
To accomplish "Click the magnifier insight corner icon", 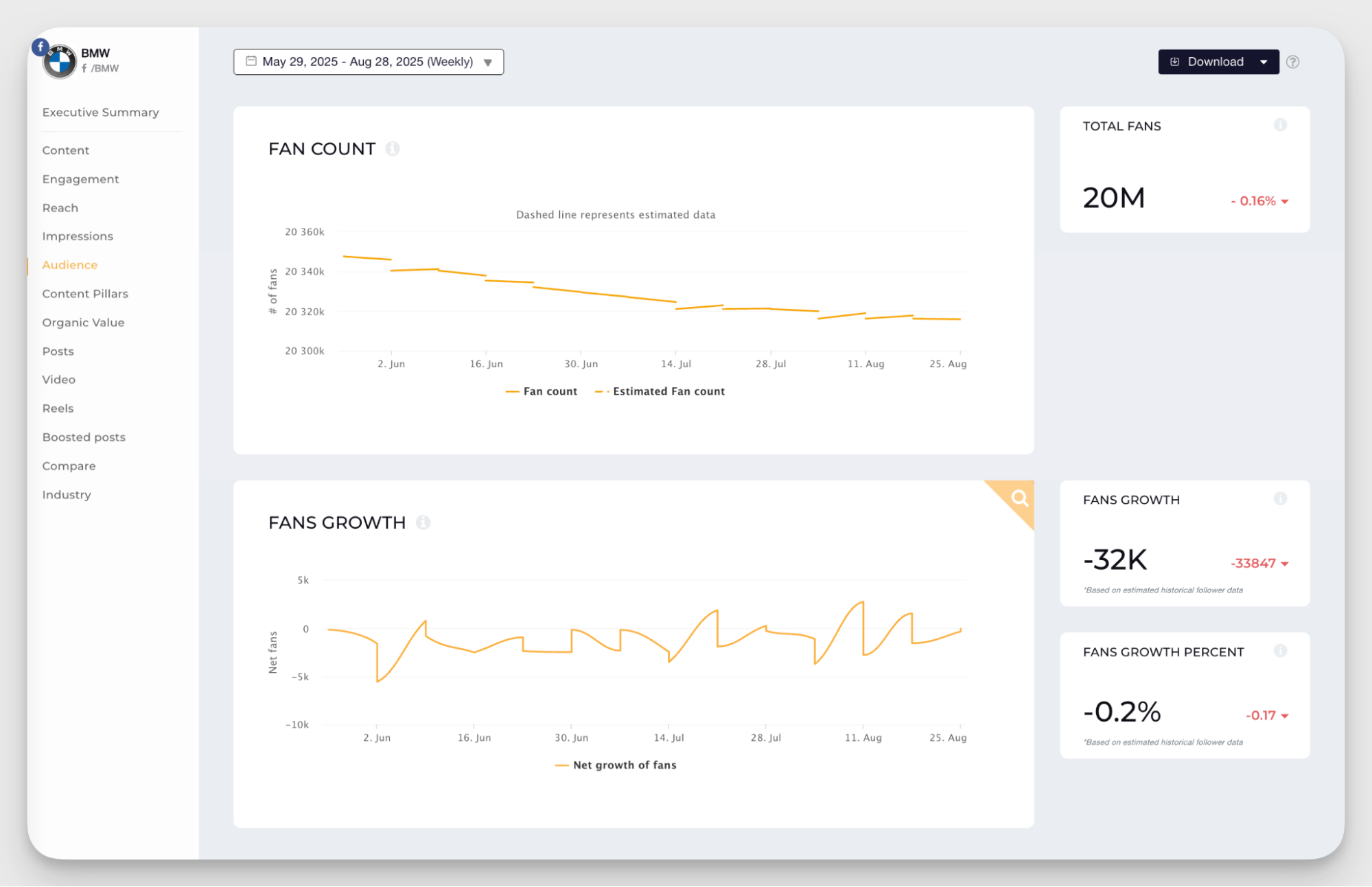I will pyautogui.click(x=1019, y=498).
